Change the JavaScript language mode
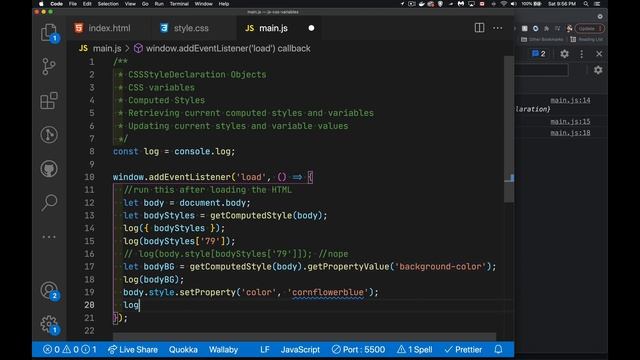This screenshot has width=640, height=360. point(300,349)
